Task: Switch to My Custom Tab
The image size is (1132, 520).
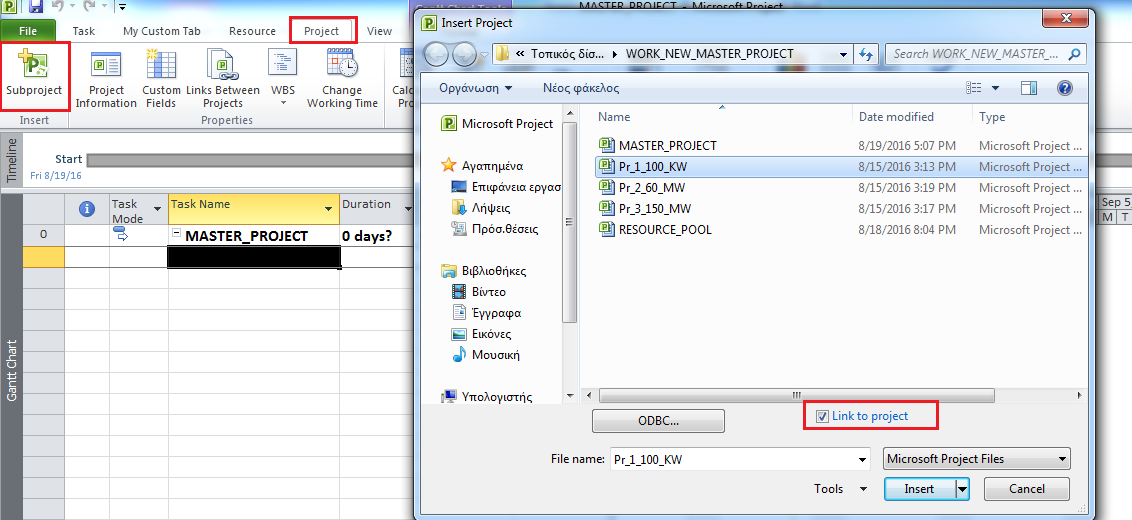Action: tap(162, 31)
